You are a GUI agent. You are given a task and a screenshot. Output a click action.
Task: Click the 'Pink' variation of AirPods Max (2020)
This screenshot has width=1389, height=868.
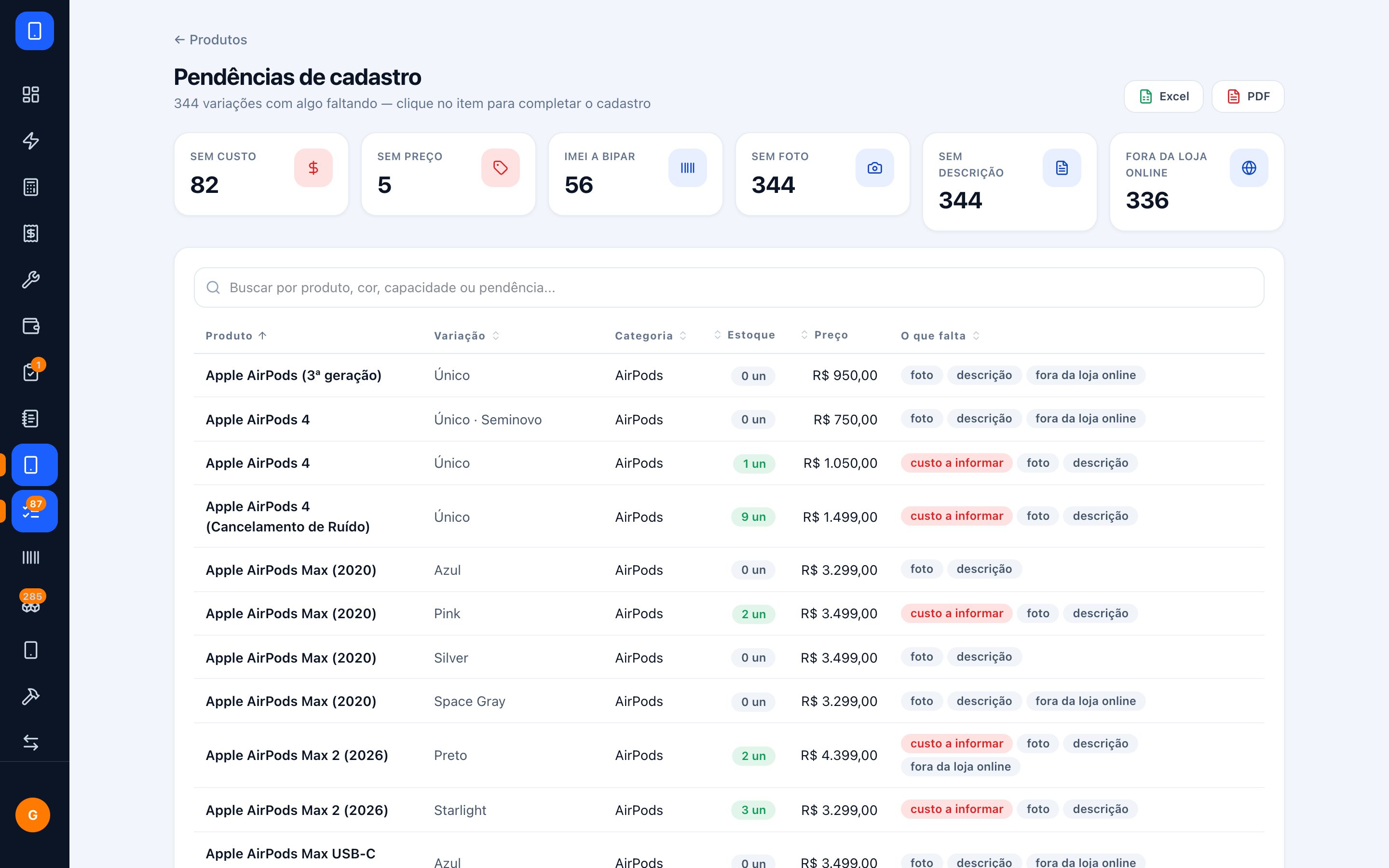447,614
